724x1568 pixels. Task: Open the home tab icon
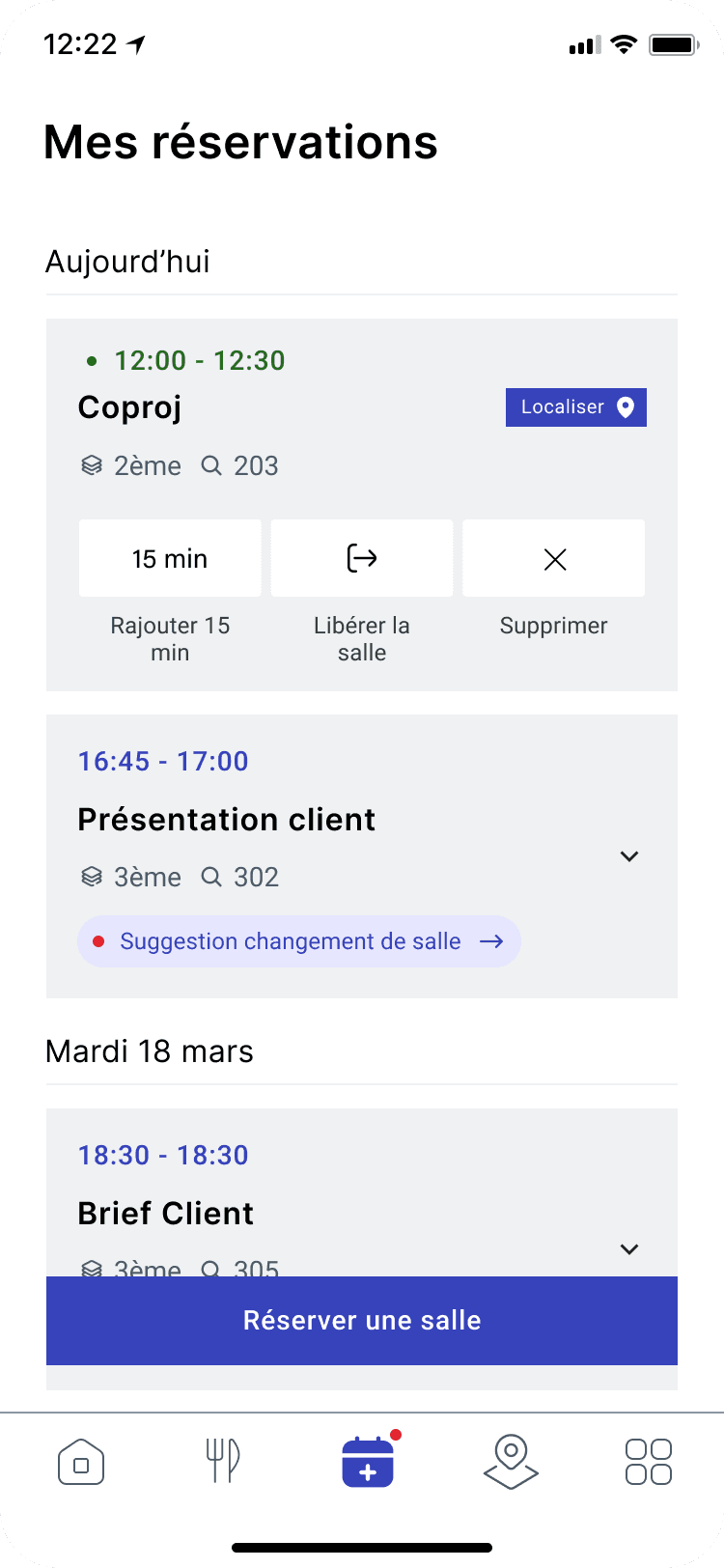tap(81, 1462)
